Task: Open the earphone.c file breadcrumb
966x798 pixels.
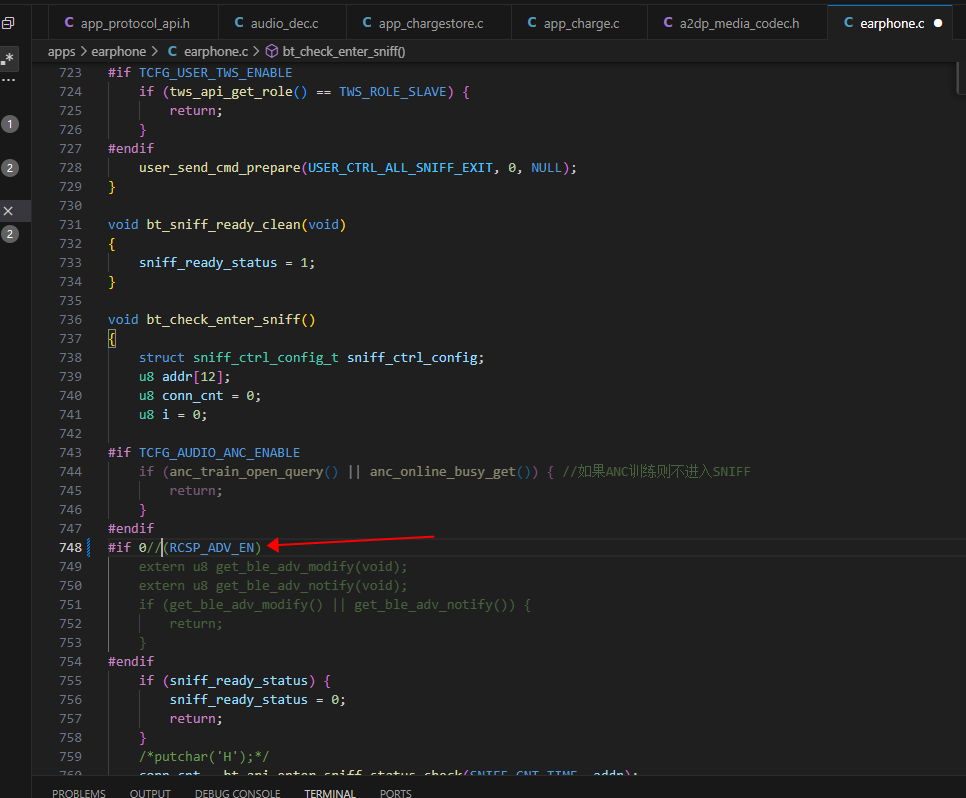Action: pos(208,52)
